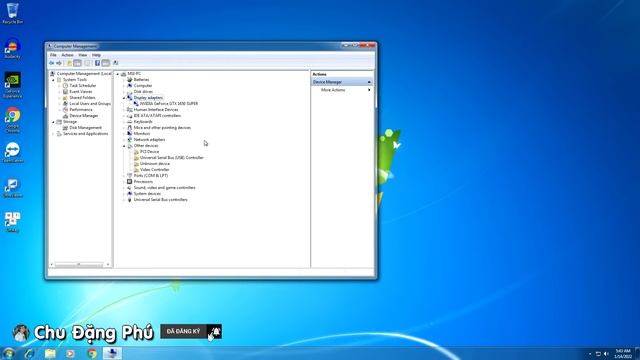This screenshot has height=360, width=640.
Task: Select Shared Folders in the console tree
Action: [x=82, y=98]
